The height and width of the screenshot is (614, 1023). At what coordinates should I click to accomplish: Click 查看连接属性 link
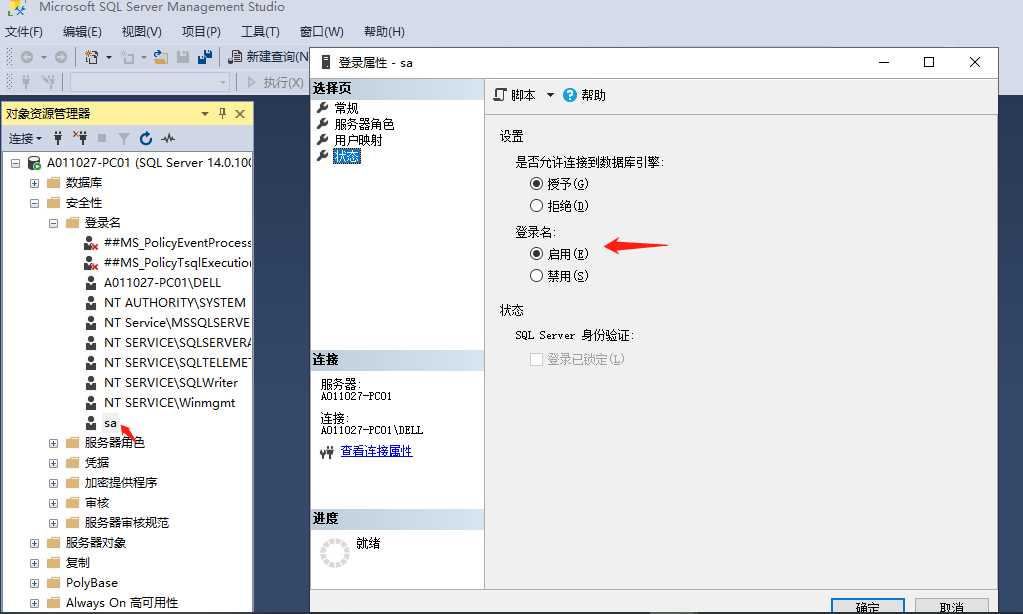pyautogui.click(x=376, y=451)
